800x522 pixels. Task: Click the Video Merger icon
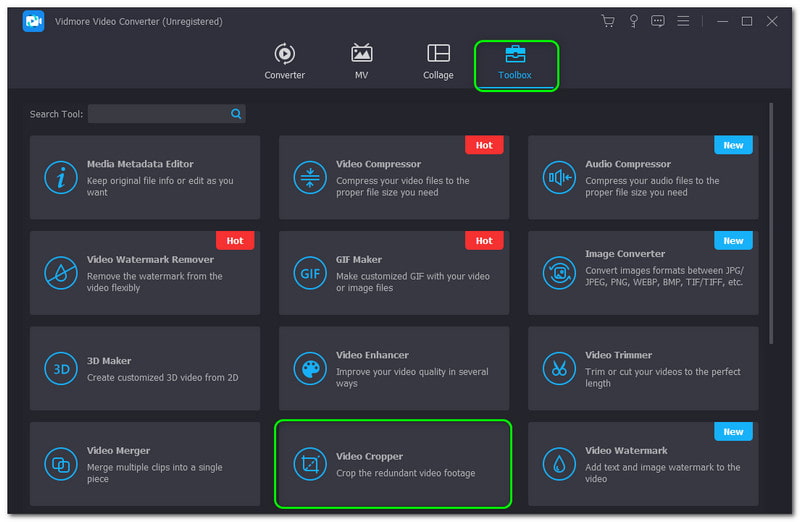pyautogui.click(x=61, y=464)
